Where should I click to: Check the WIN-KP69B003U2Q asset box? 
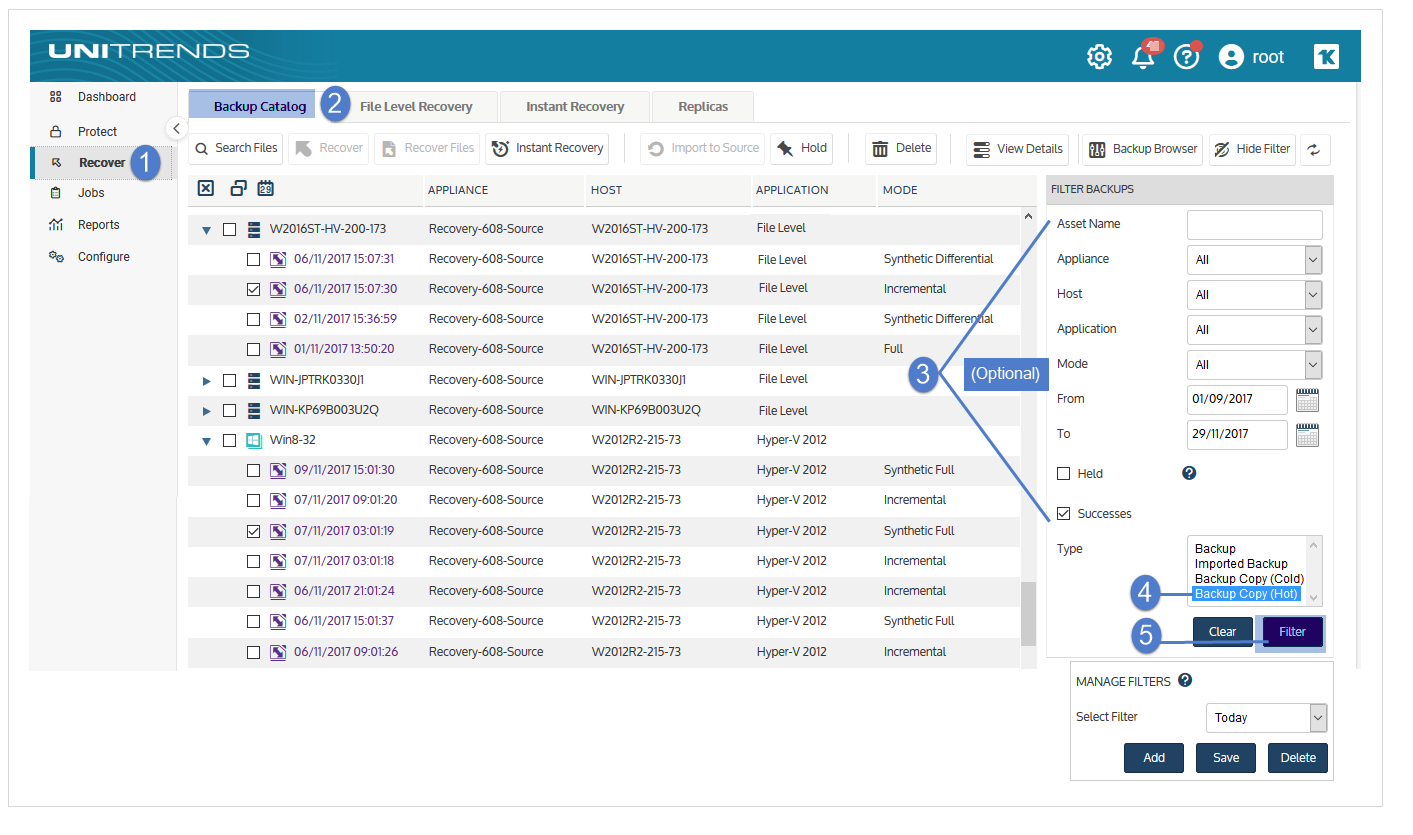[229, 410]
